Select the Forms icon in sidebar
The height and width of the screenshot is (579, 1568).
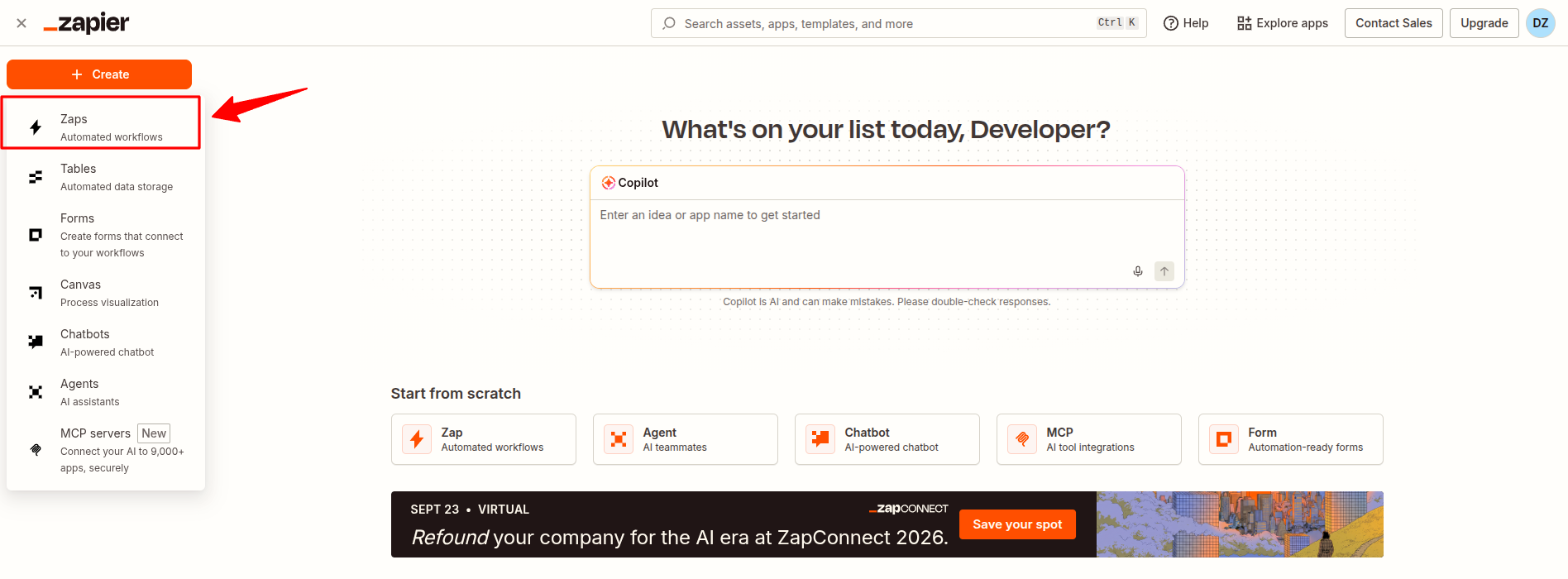pos(36,235)
